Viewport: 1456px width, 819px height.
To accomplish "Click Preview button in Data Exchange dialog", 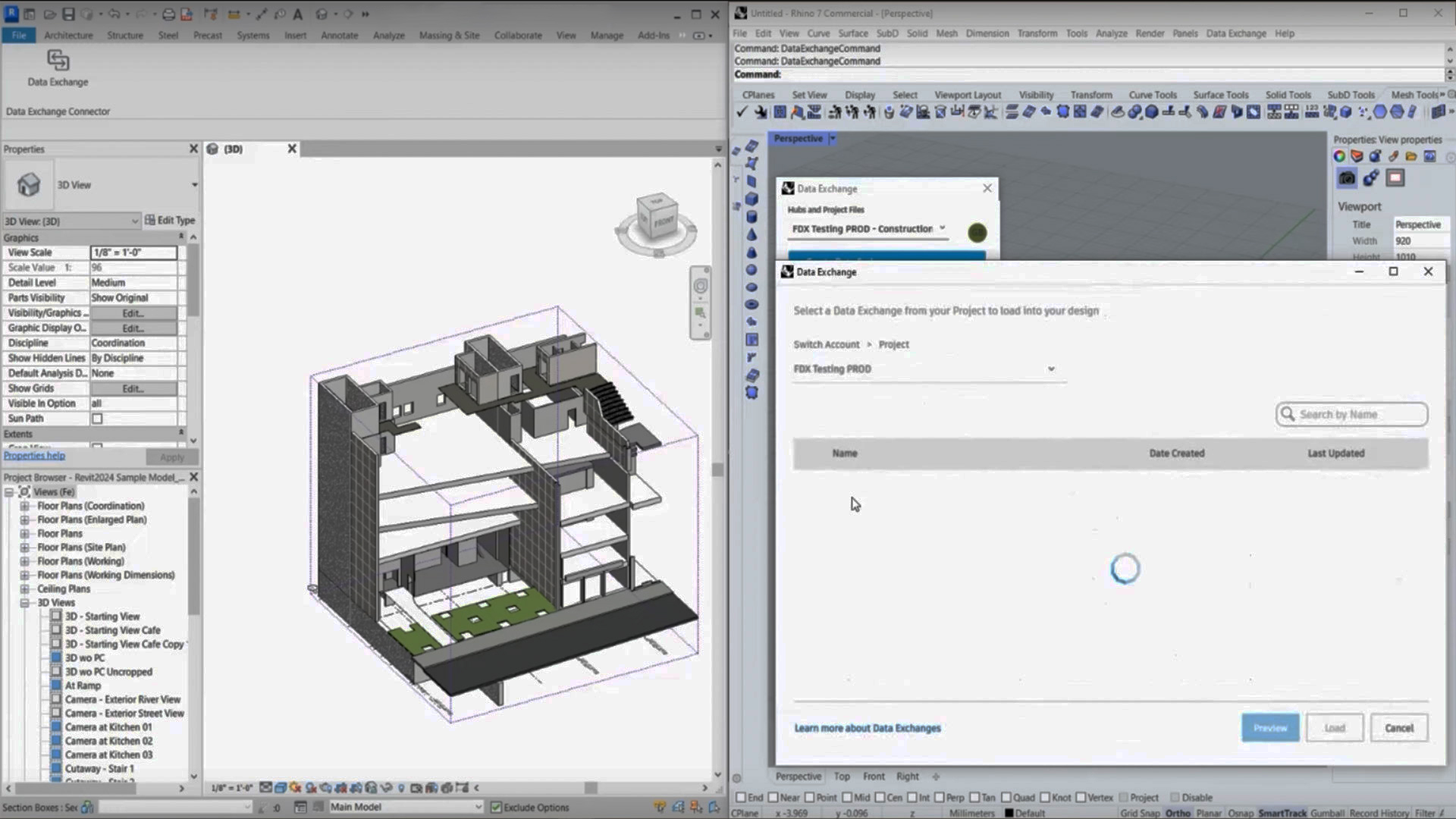I will pyautogui.click(x=1270, y=728).
